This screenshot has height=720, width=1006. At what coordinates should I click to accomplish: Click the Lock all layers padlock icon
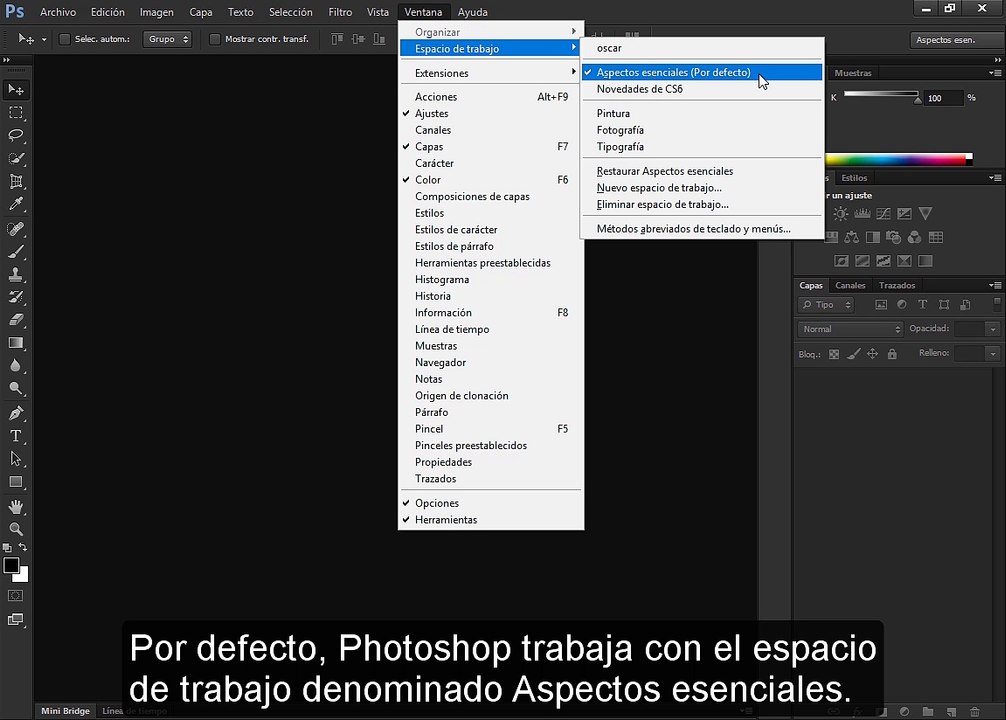click(892, 354)
